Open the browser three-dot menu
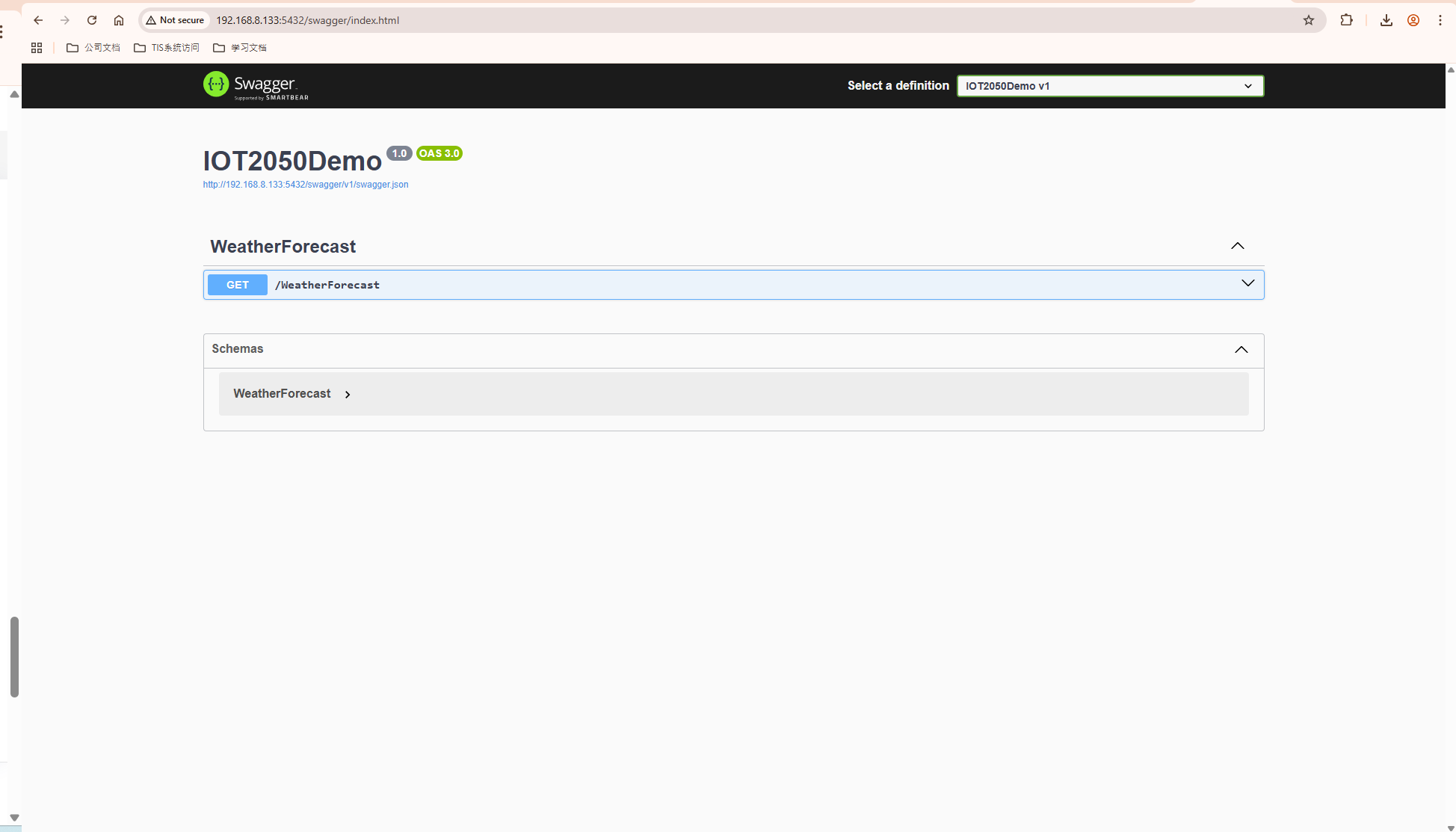Screen dimensions: 1456x832 click(x=1440, y=20)
